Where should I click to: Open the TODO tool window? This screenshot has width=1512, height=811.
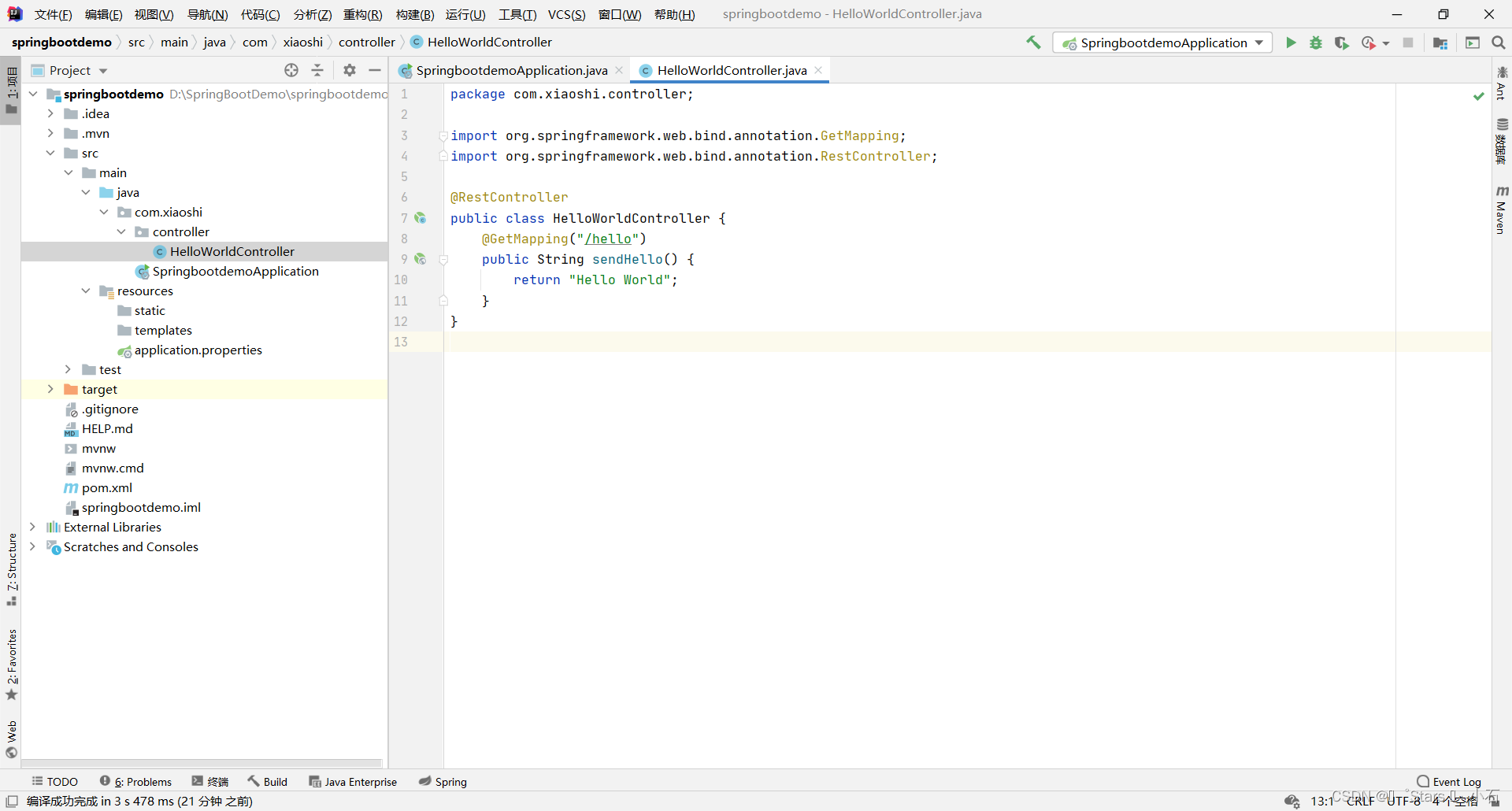click(x=55, y=782)
